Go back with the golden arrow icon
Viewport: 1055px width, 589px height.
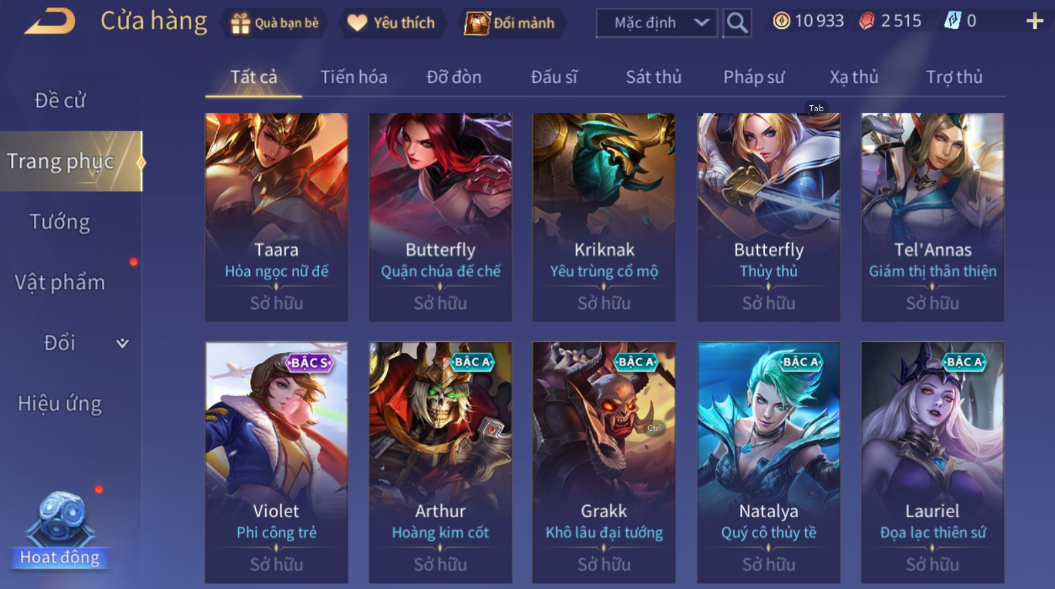[x=50, y=22]
